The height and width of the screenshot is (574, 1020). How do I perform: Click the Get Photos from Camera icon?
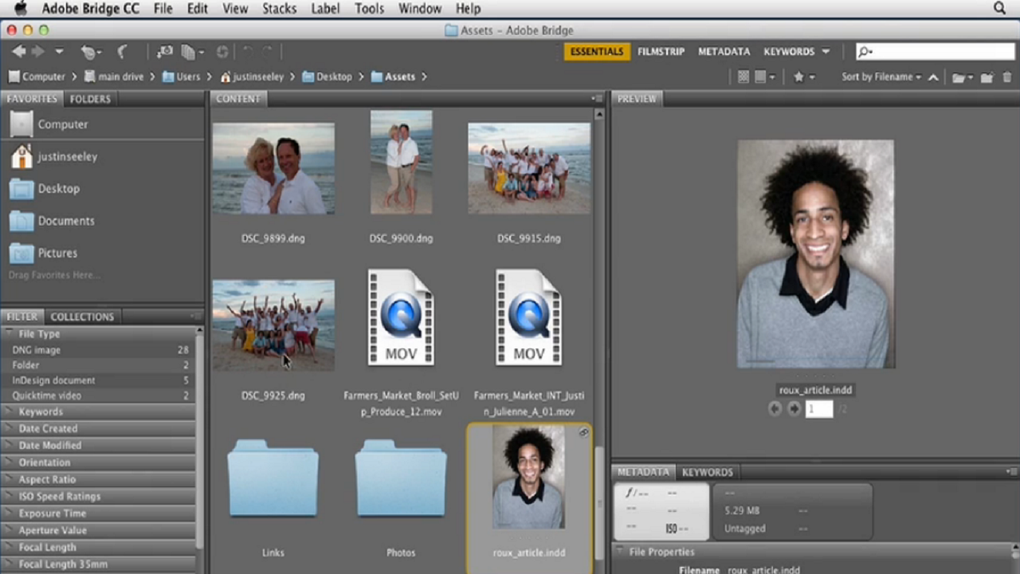click(x=165, y=52)
